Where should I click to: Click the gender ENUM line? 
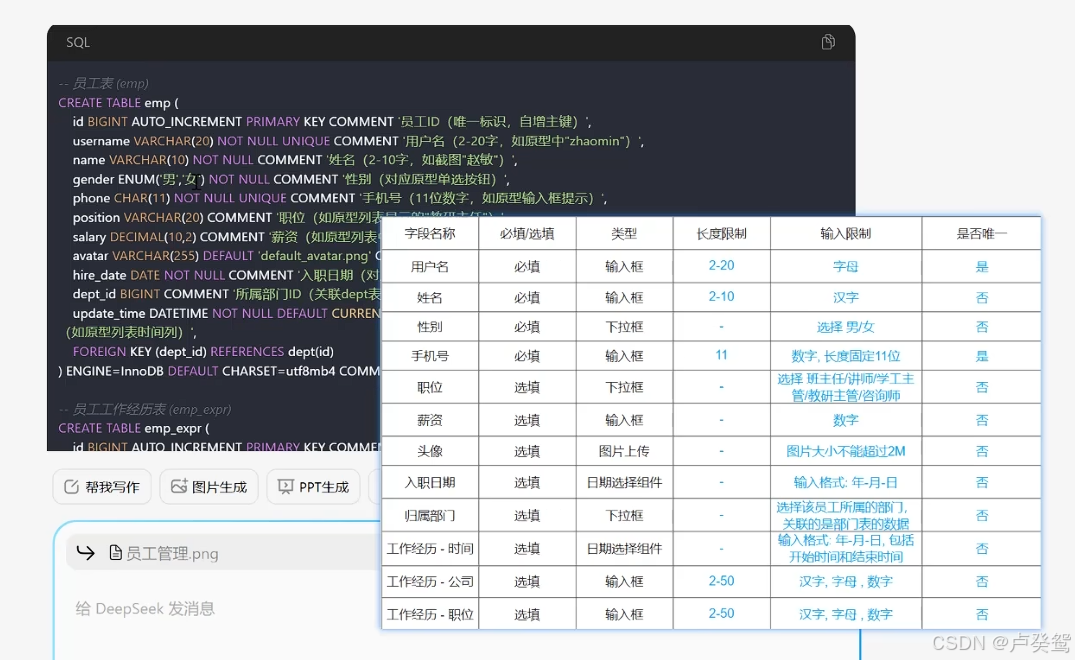click(291, 179)
